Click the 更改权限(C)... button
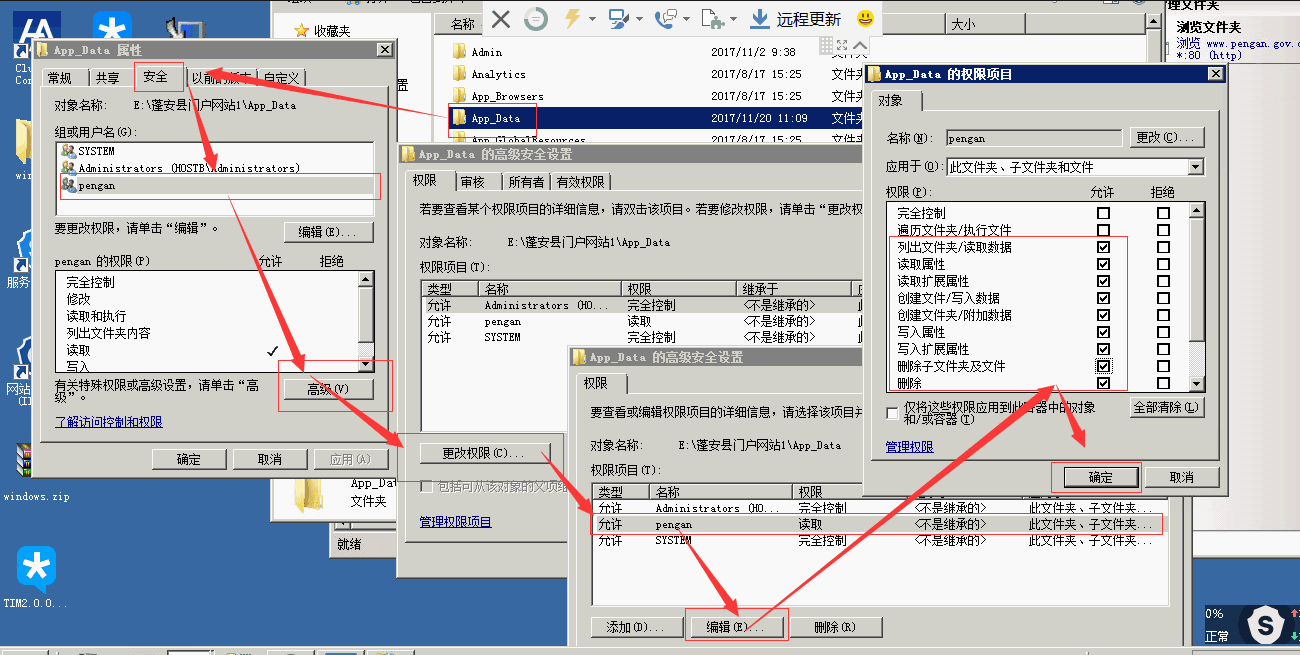Screen dimensions: 1300x655 pos(485,453)
